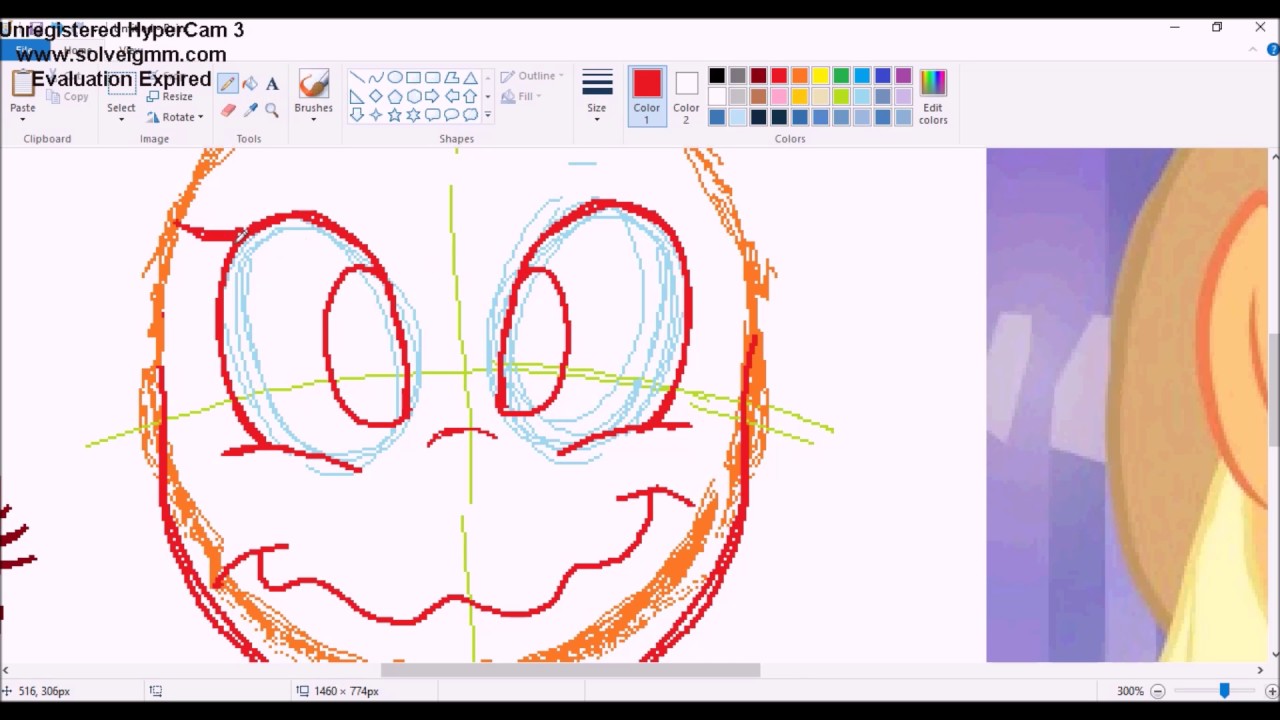The height and width of the screenshot is (720, 1280).
Task: Choose the Line shape
Action: click(357, 77)
